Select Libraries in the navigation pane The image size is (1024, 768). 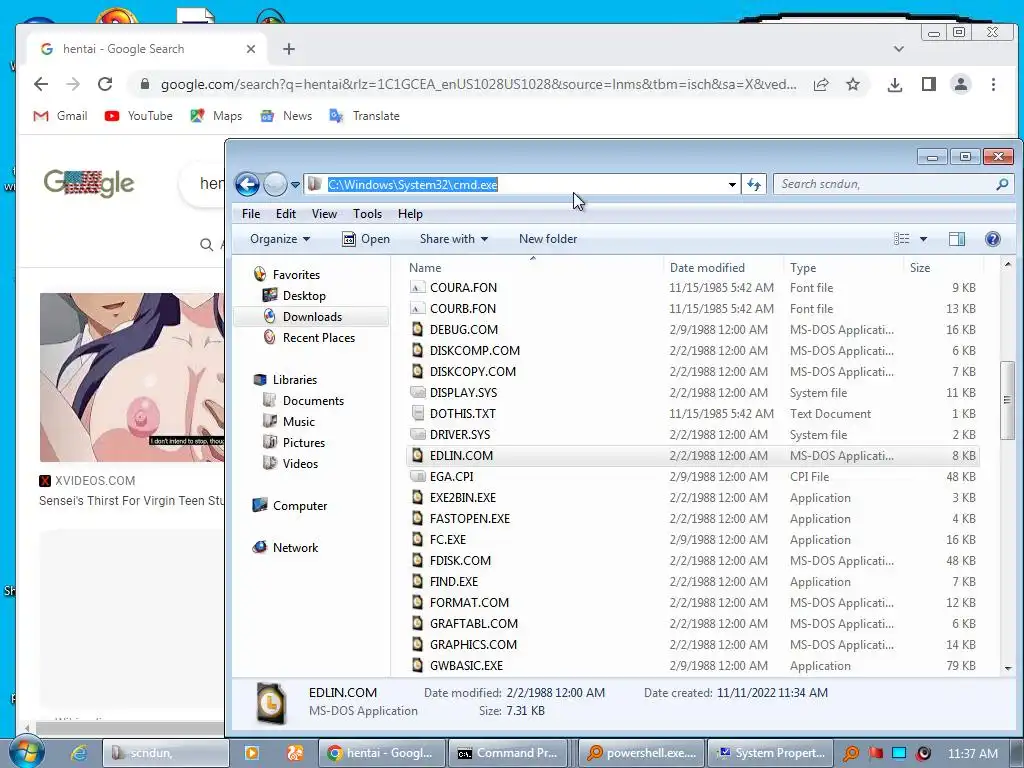tap(295, 379)
